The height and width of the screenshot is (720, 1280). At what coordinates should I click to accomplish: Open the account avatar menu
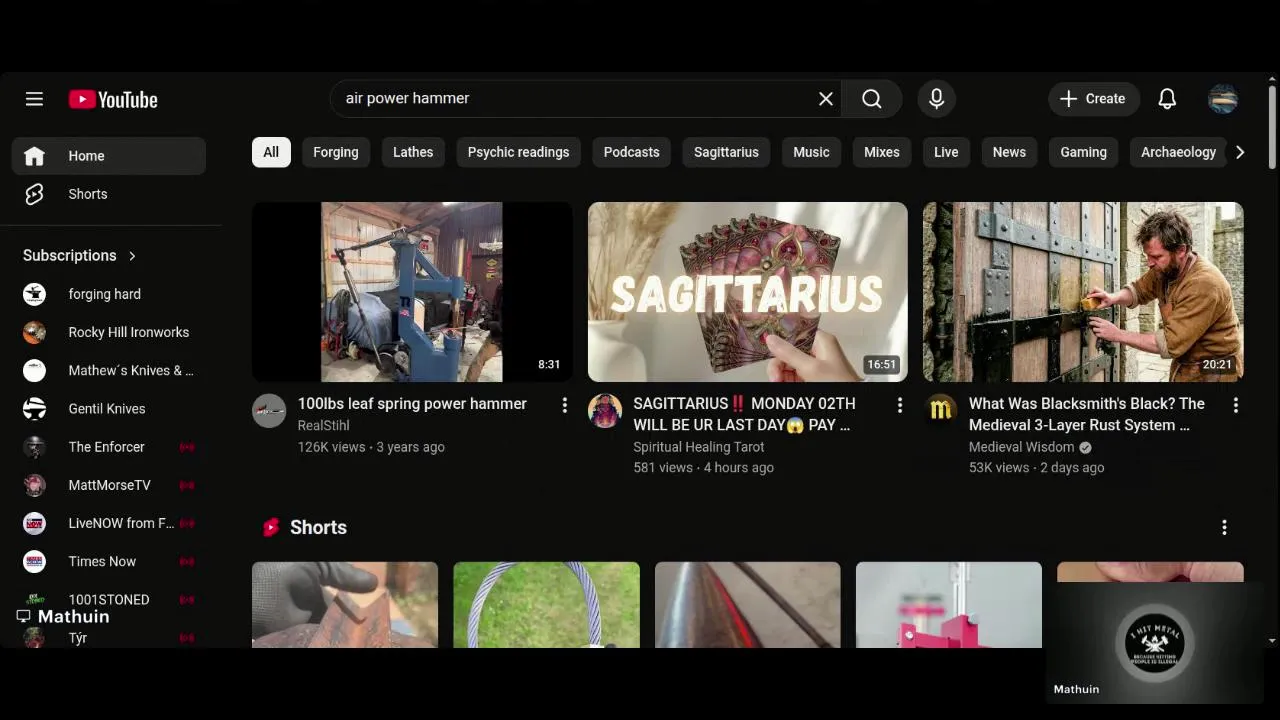coord(1223,99)
